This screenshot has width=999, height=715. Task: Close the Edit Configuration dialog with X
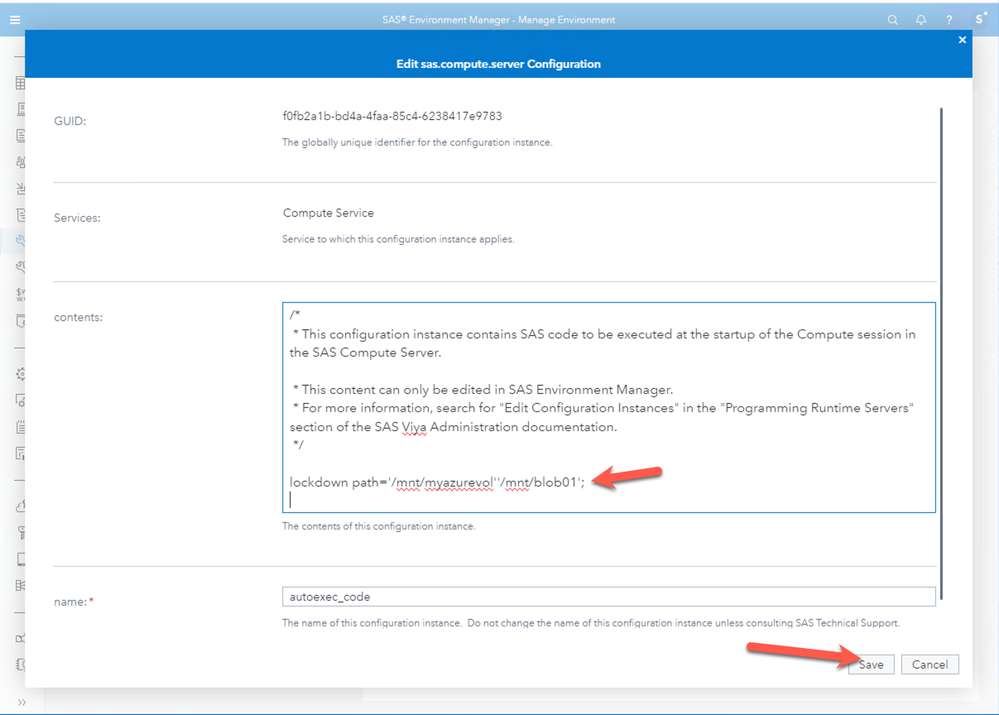[x=962, y=40]
